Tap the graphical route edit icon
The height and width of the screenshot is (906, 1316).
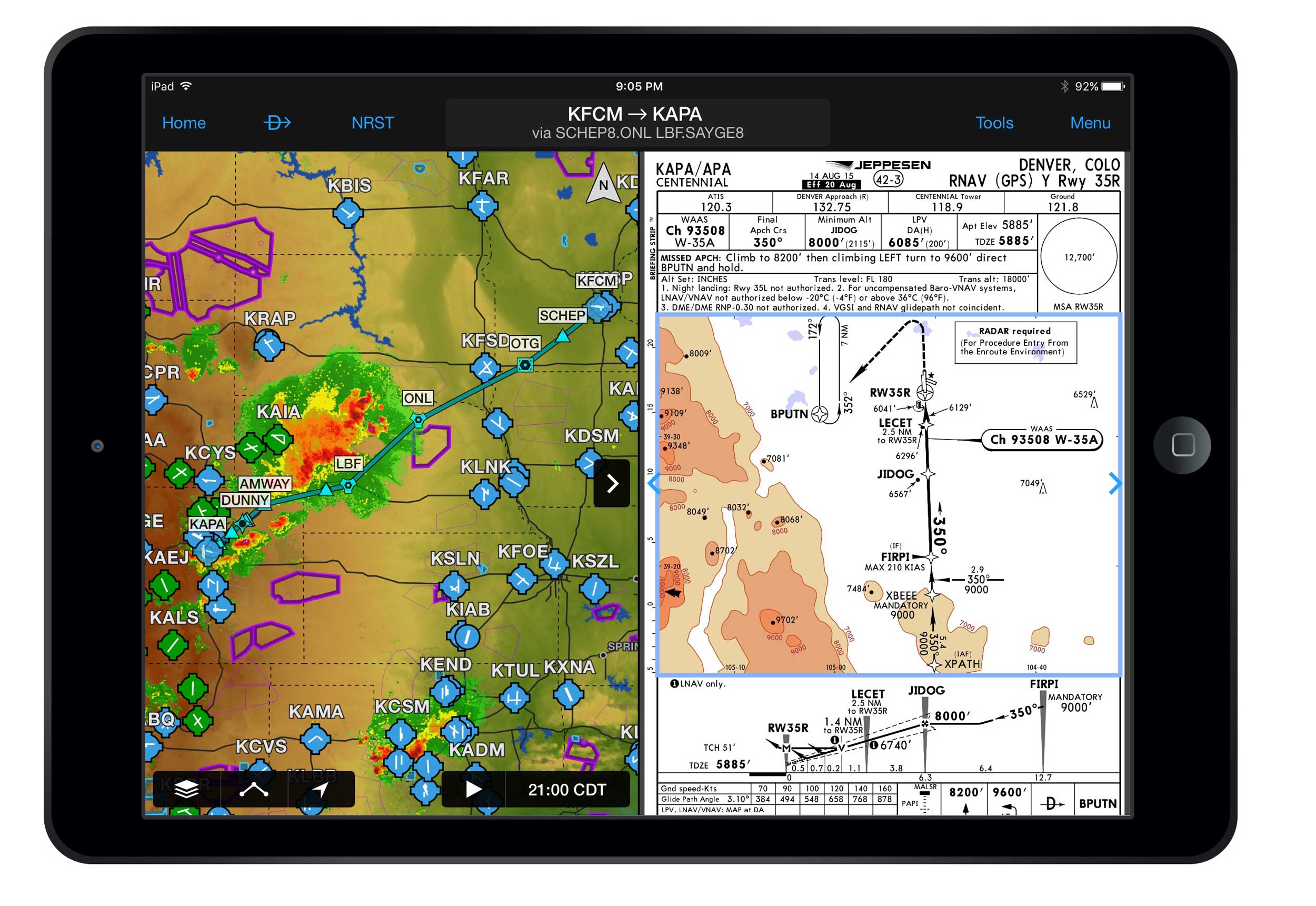pos(254,789)
